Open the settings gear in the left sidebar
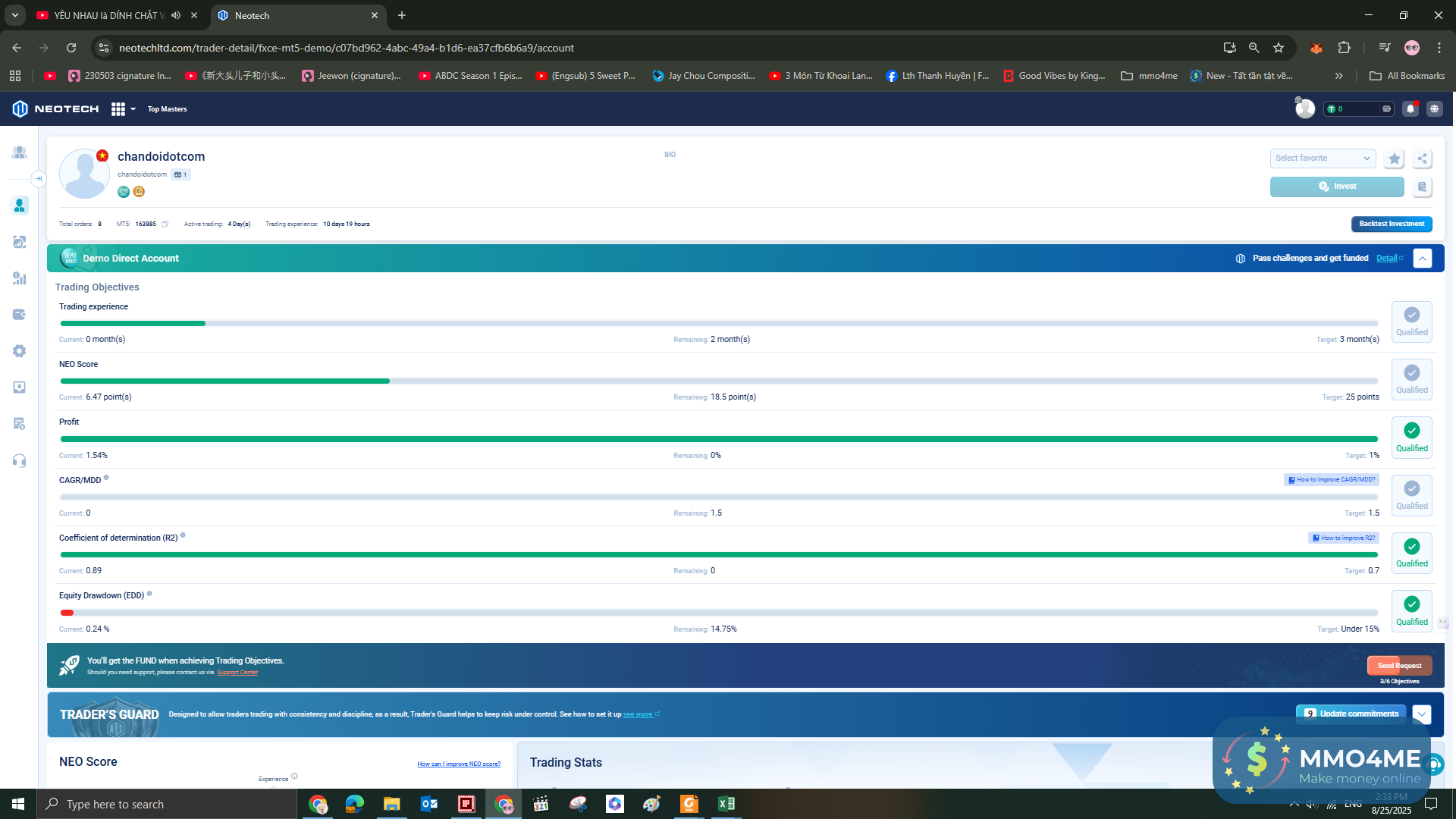Image resolution: width=1456 pixels, height=819 pixels. point(20,351)
